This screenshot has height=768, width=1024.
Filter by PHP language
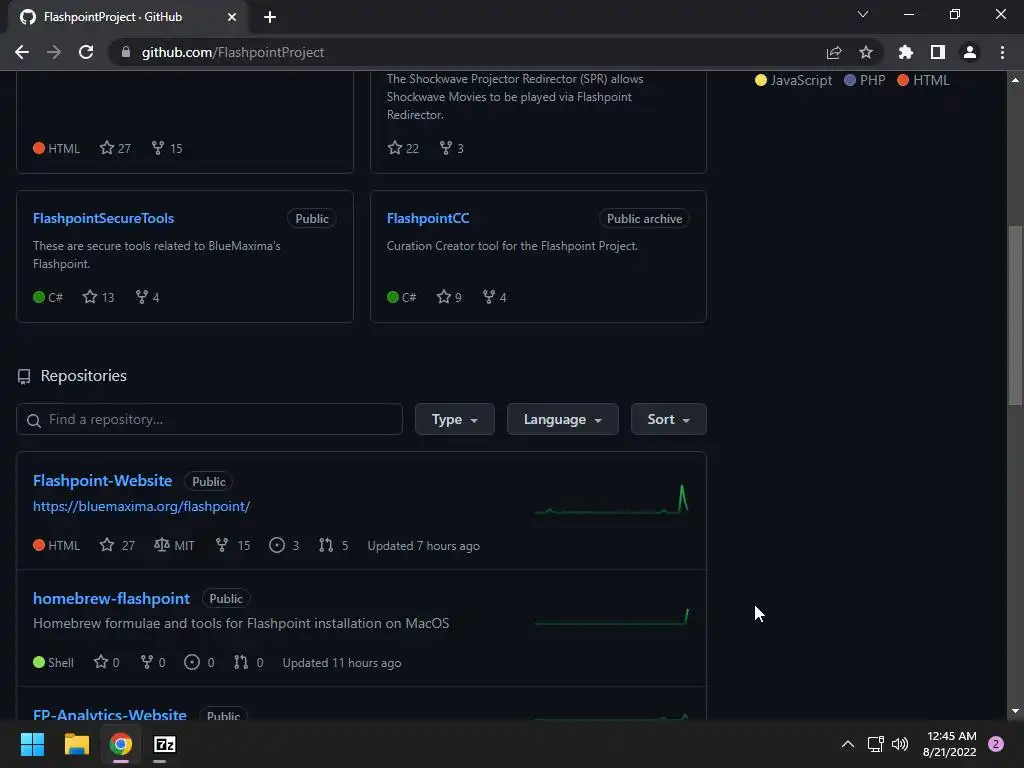click(865, 80)
